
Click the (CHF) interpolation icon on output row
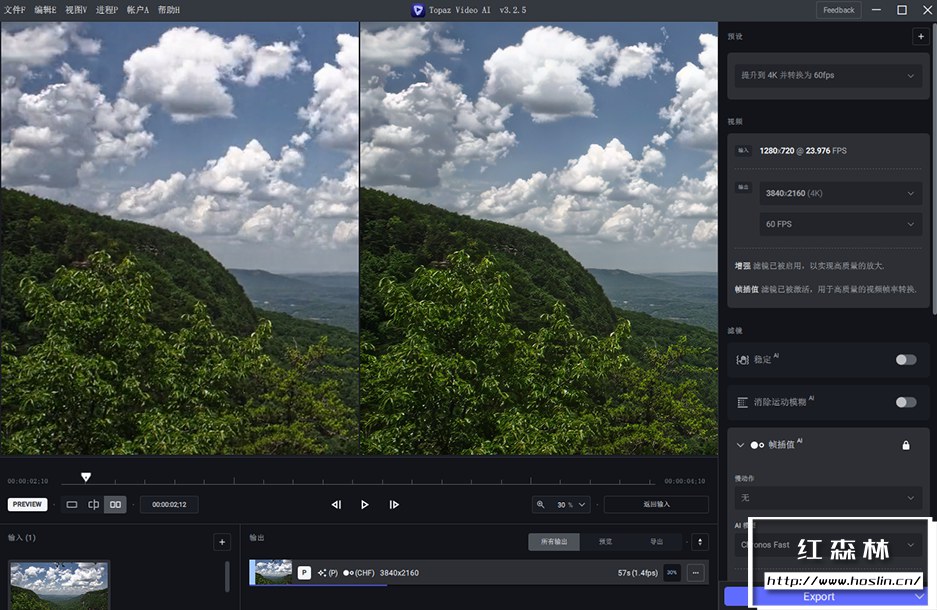(359, 573)
